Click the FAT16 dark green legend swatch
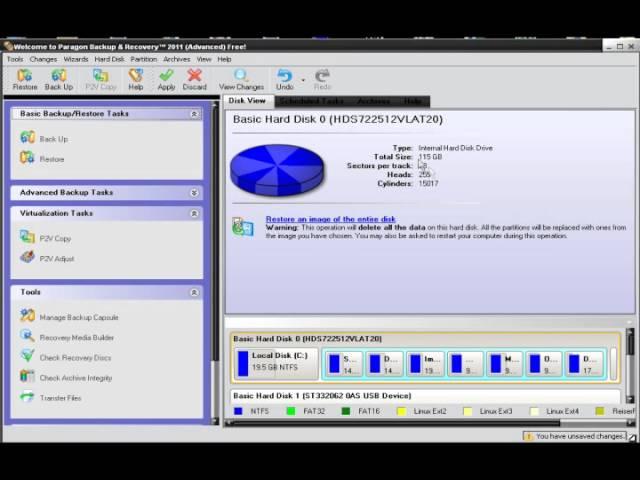Viewport: 640px width, 480px height. tap(346, 411)
